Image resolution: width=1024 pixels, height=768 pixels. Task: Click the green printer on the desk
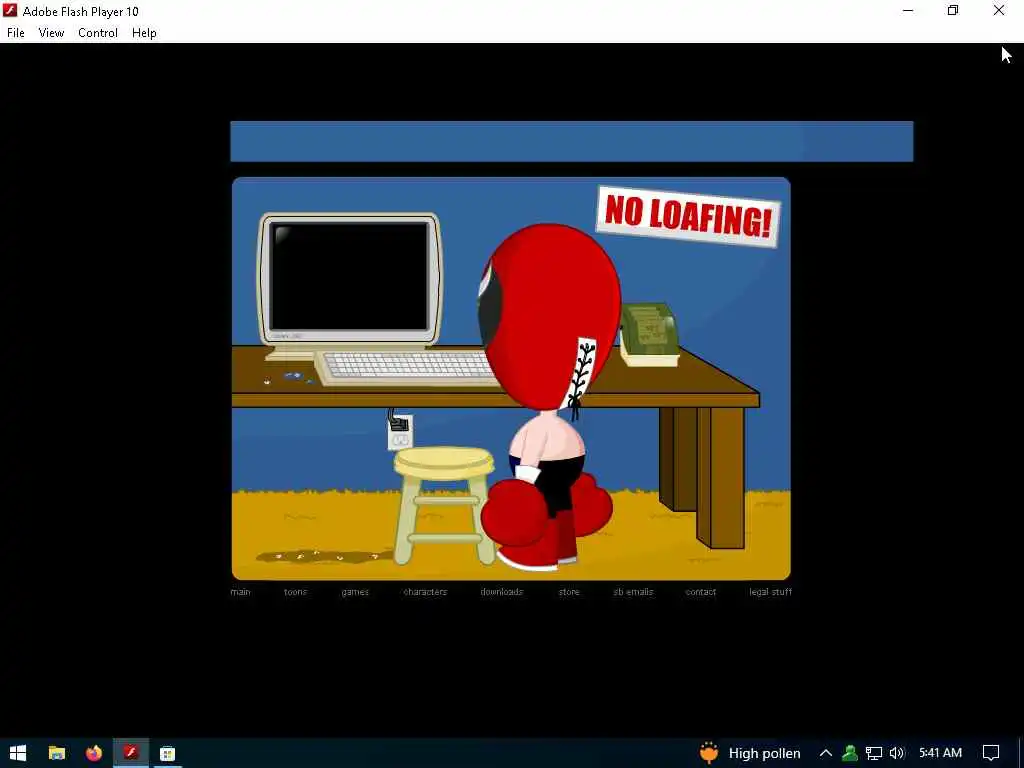[649, 334]
